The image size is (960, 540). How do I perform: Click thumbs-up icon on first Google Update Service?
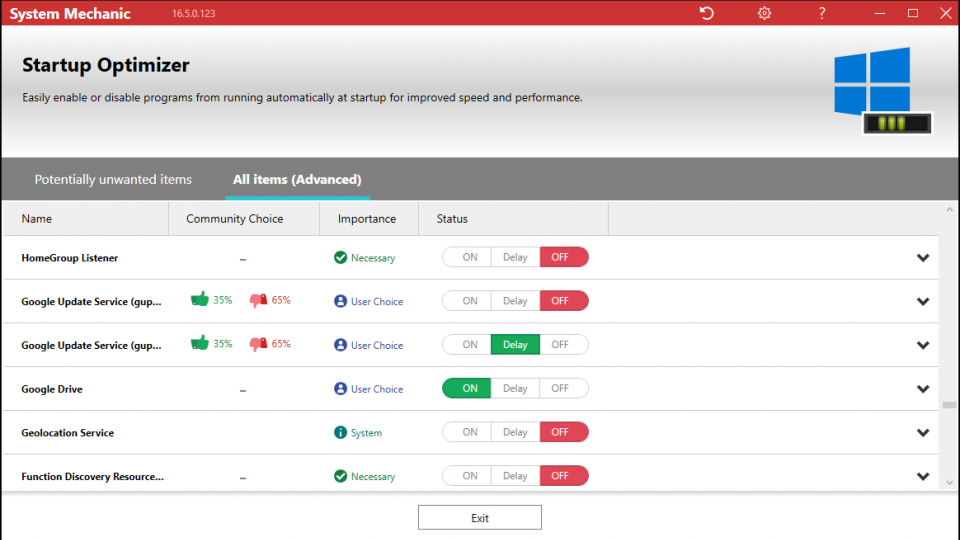(200, 299)
